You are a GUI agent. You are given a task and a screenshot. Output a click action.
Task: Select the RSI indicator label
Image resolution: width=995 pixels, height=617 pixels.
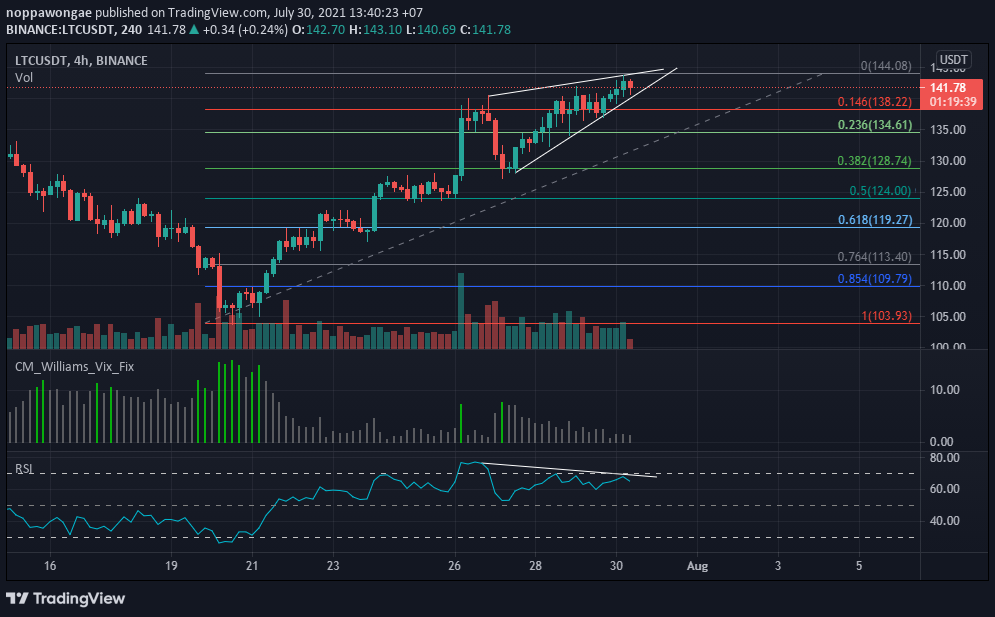[x=24, y=469]
